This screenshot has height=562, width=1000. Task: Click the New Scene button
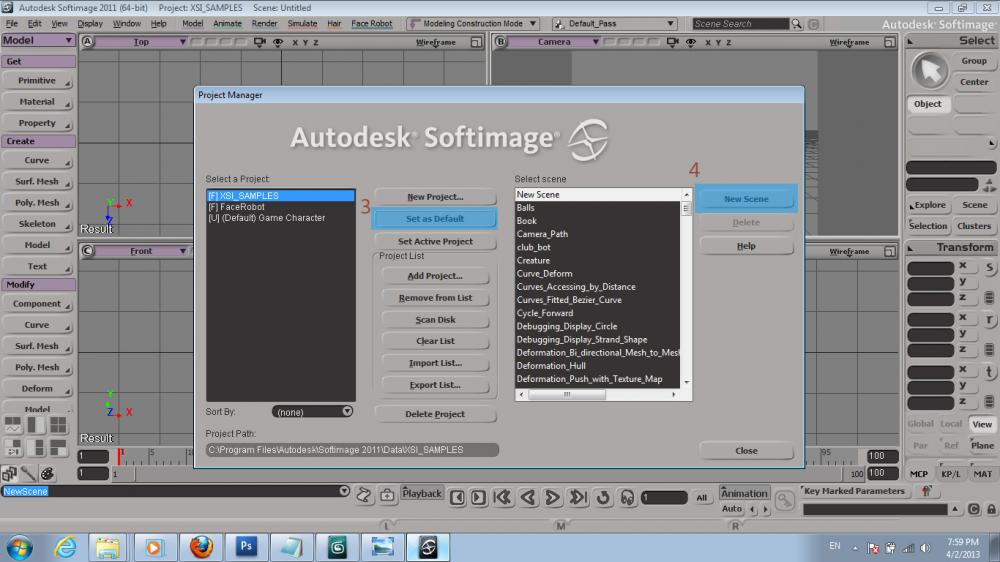point(746,199)
